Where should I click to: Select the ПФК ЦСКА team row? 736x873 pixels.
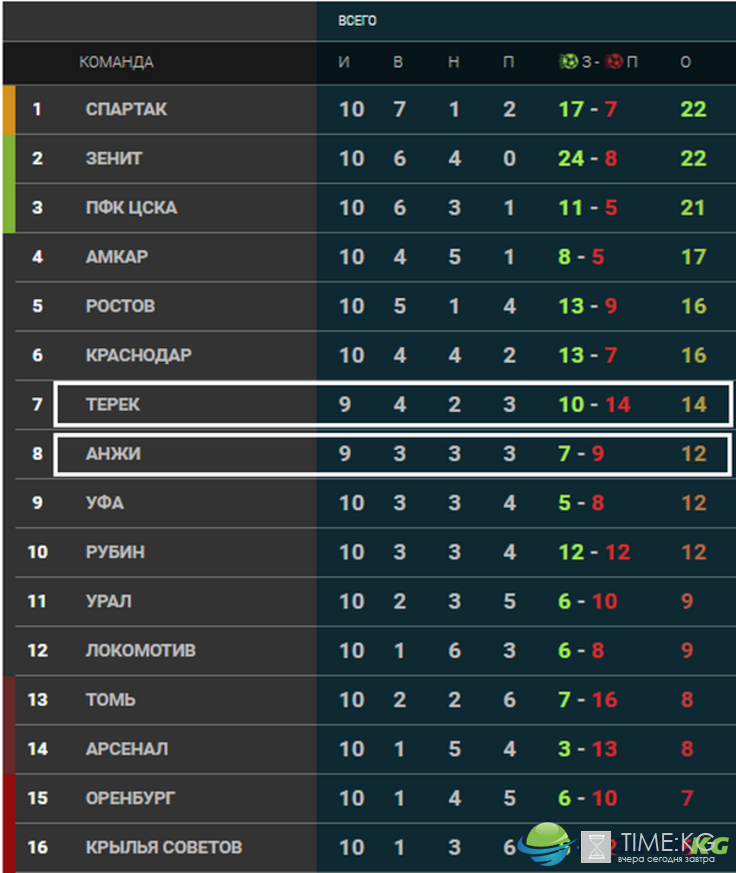pyautogui.click(x=369, y=208)
